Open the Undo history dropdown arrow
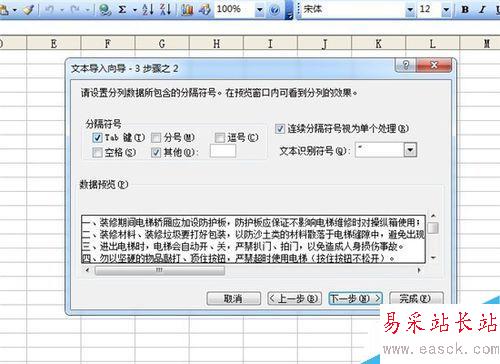The height and width of the screenshot is (364, 500). pos(62,10)
